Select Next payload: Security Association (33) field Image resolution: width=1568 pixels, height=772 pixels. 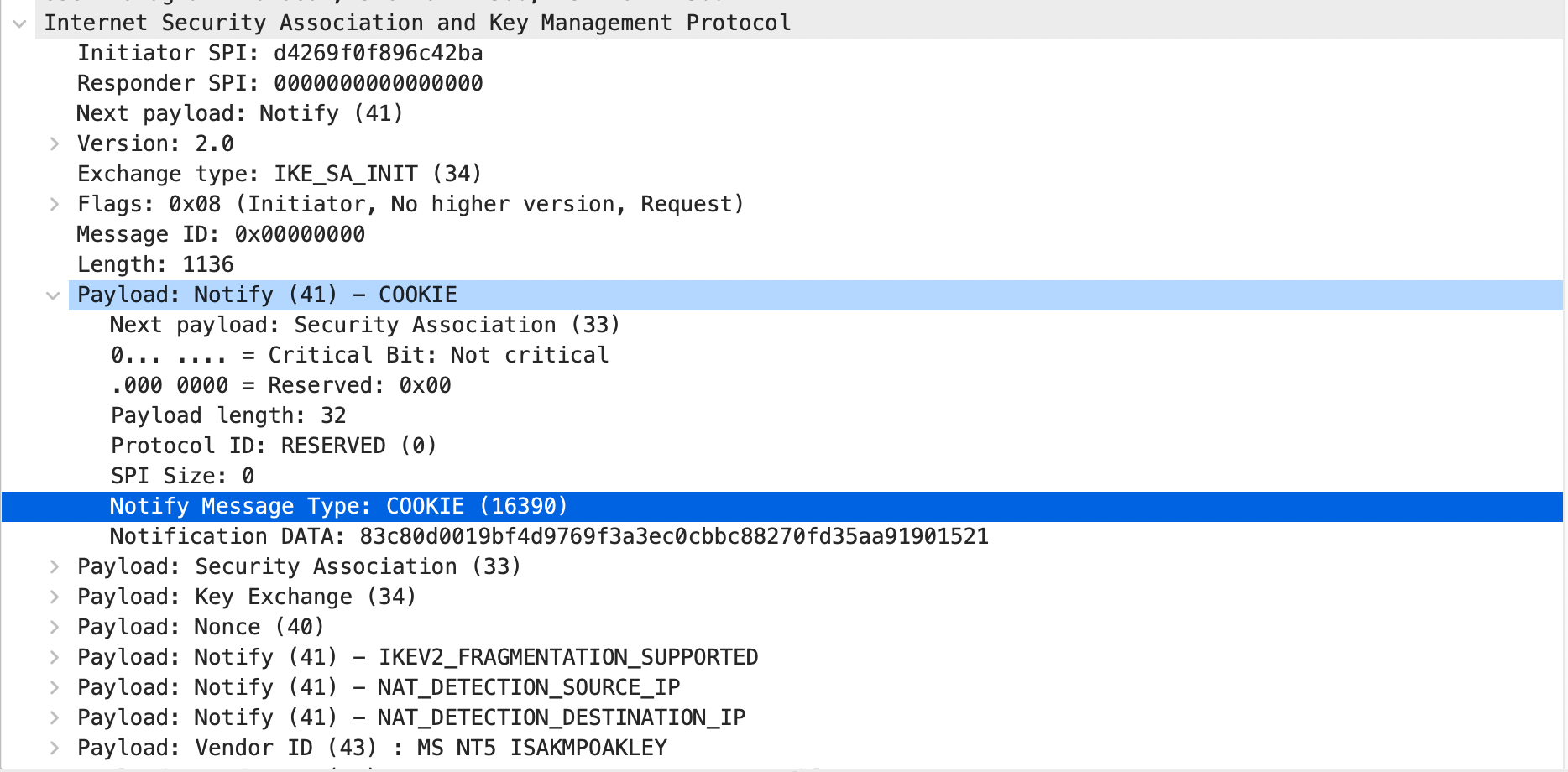point(365,326)
